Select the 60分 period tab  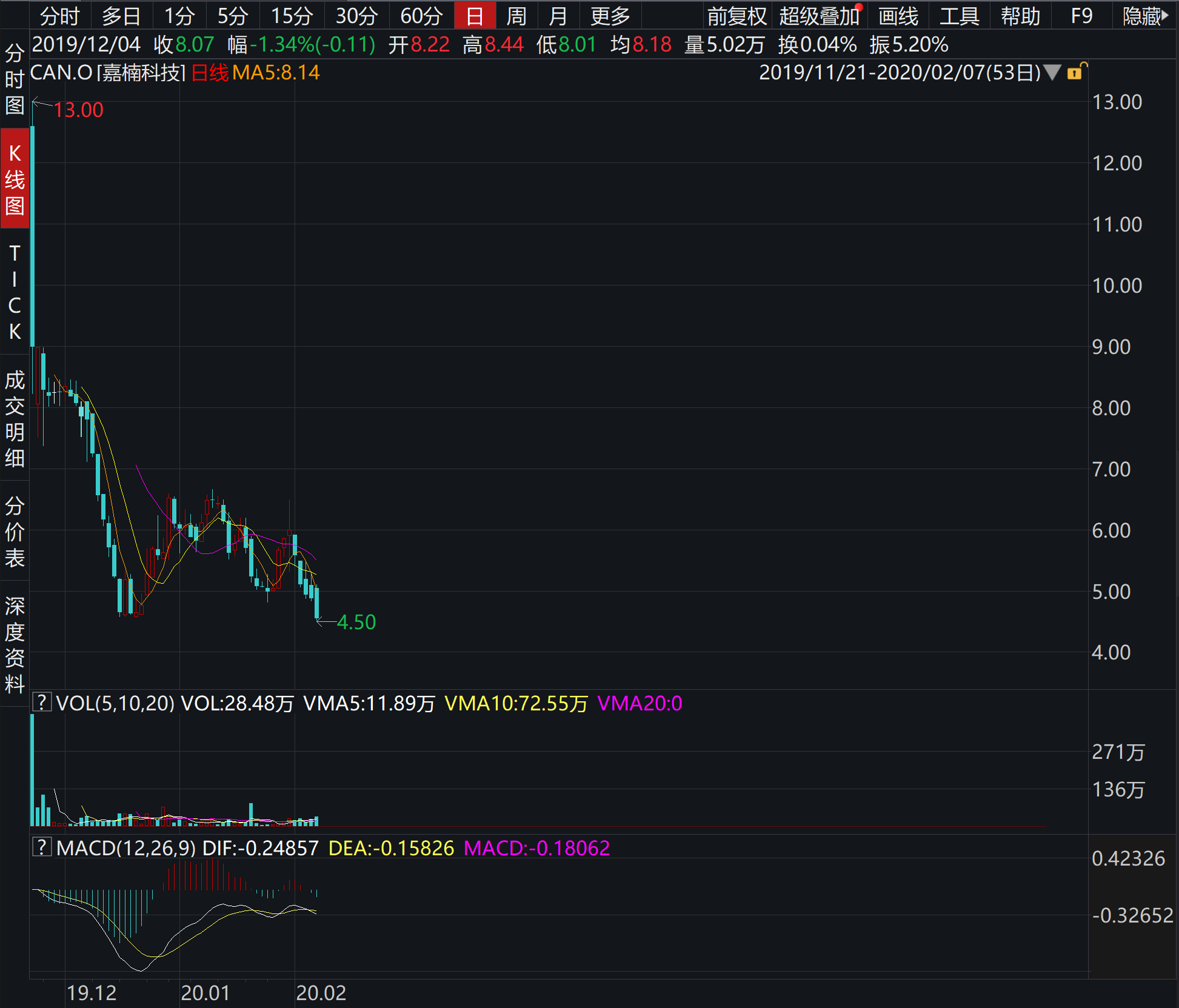[421, 16]
